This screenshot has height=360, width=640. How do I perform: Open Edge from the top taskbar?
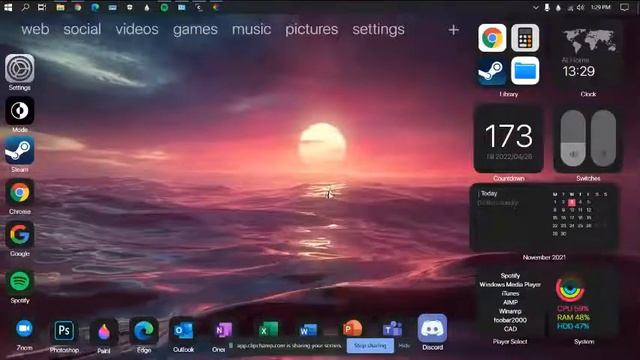pyautogui.click(x=95, y=7)
